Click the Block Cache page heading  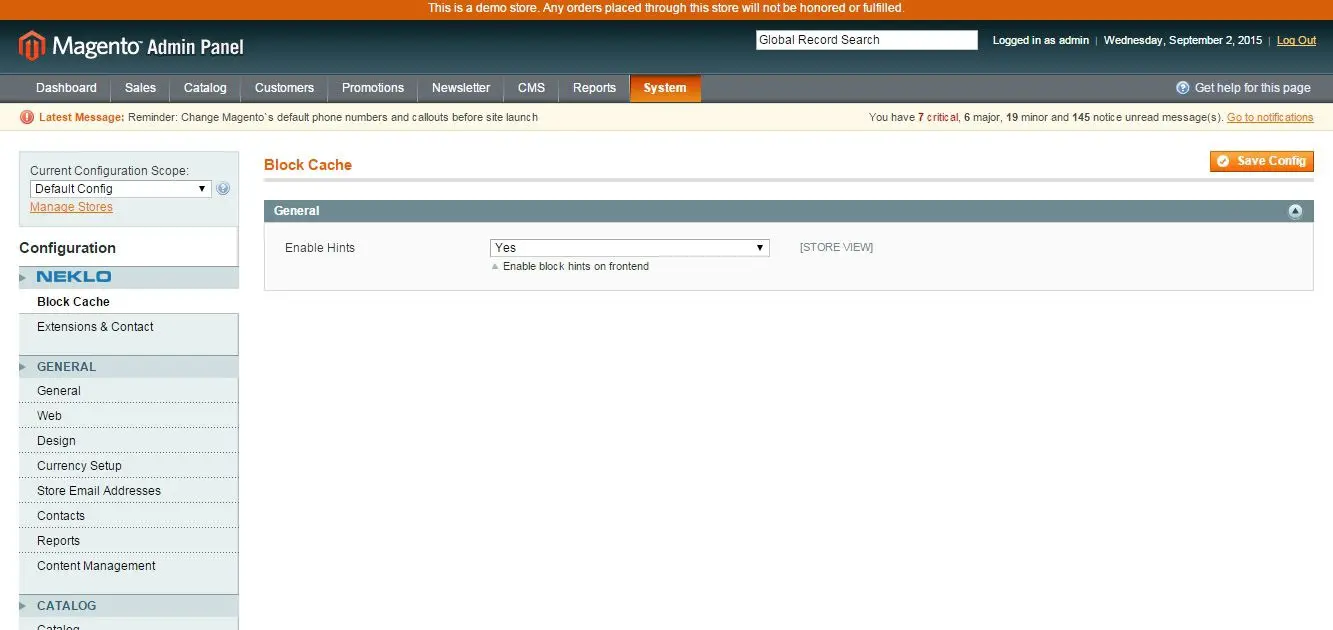308,165
